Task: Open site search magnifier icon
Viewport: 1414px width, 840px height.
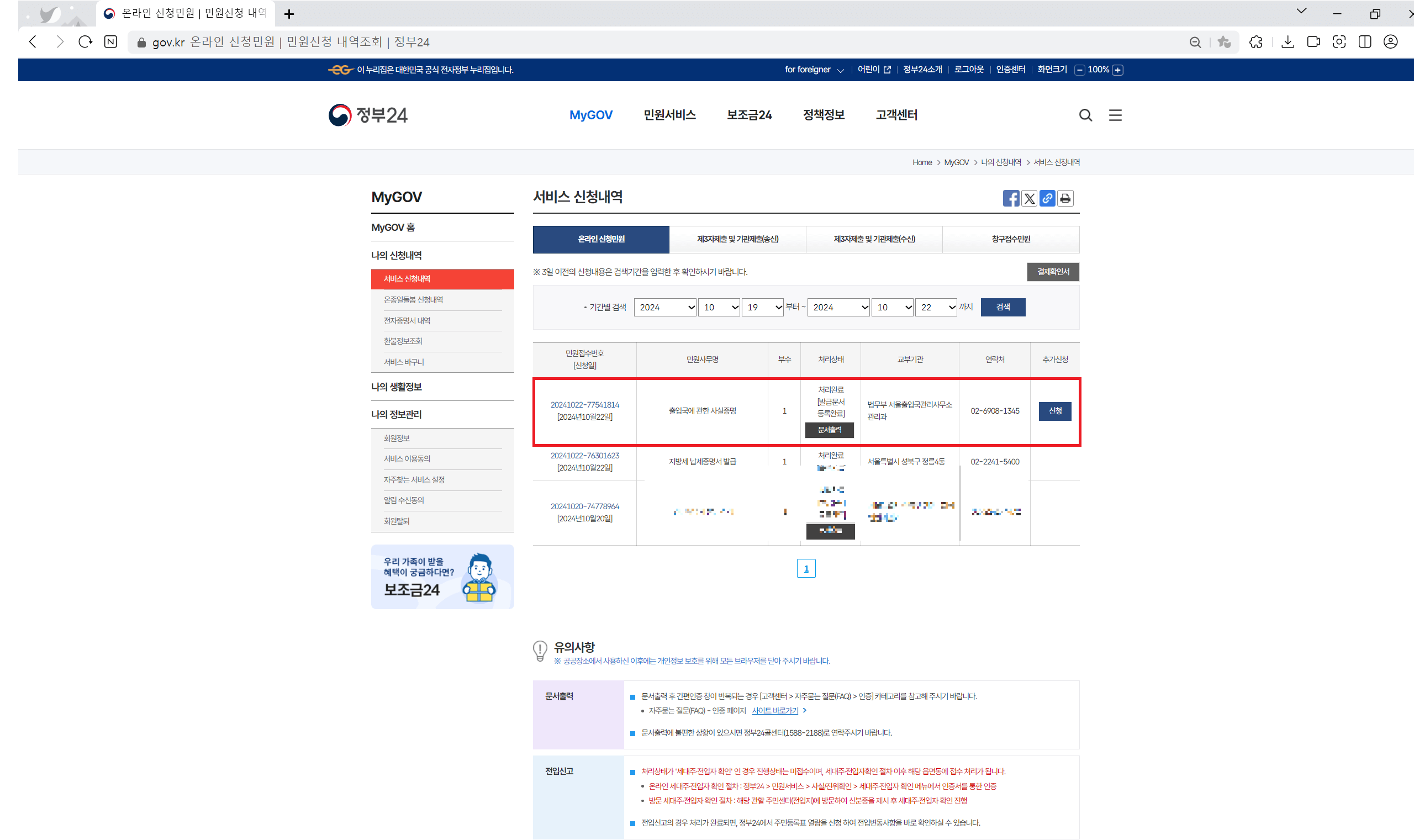Action: click(x=1085, y=115)
